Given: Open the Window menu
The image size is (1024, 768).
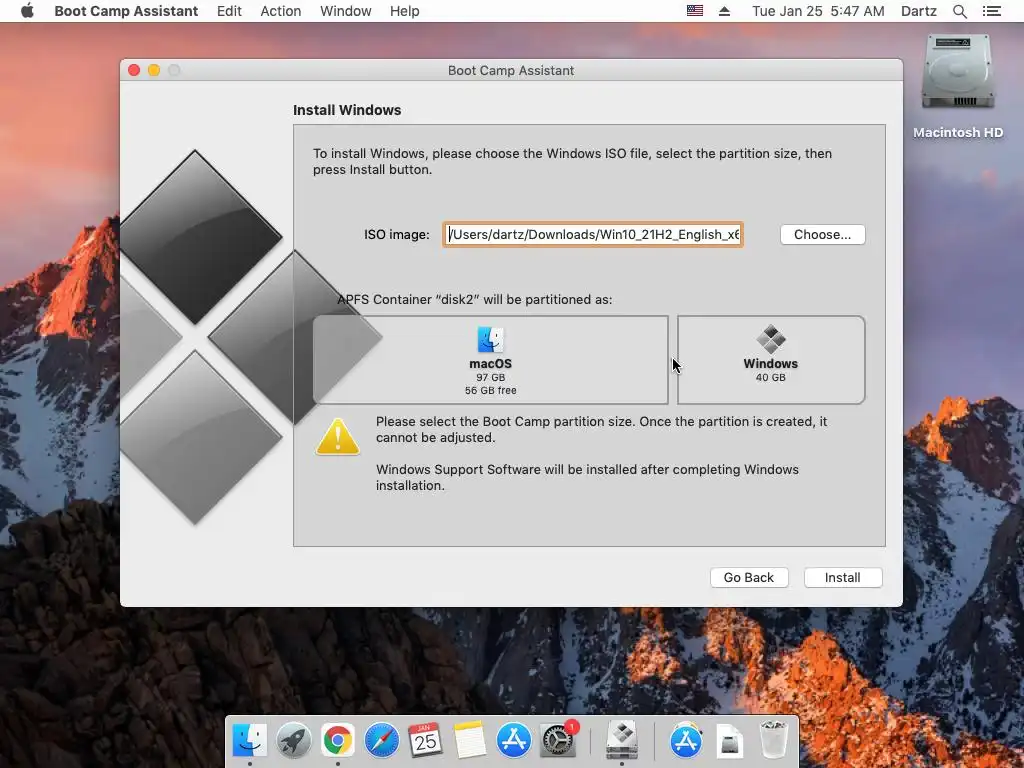Looking at the screenshot, I should 345,11.
